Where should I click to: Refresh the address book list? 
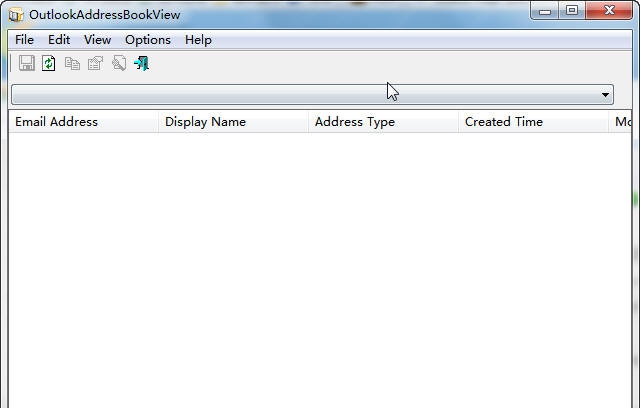pos(49,63)
